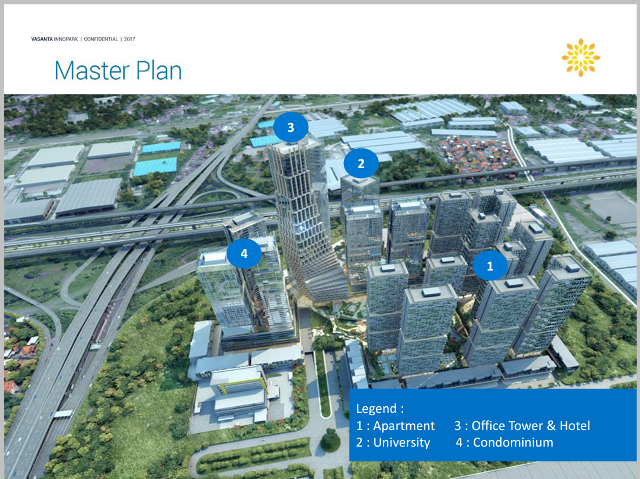The image size is (640, 479).
Task: Click the number 3 Office Tower marker
Action: 291,127
